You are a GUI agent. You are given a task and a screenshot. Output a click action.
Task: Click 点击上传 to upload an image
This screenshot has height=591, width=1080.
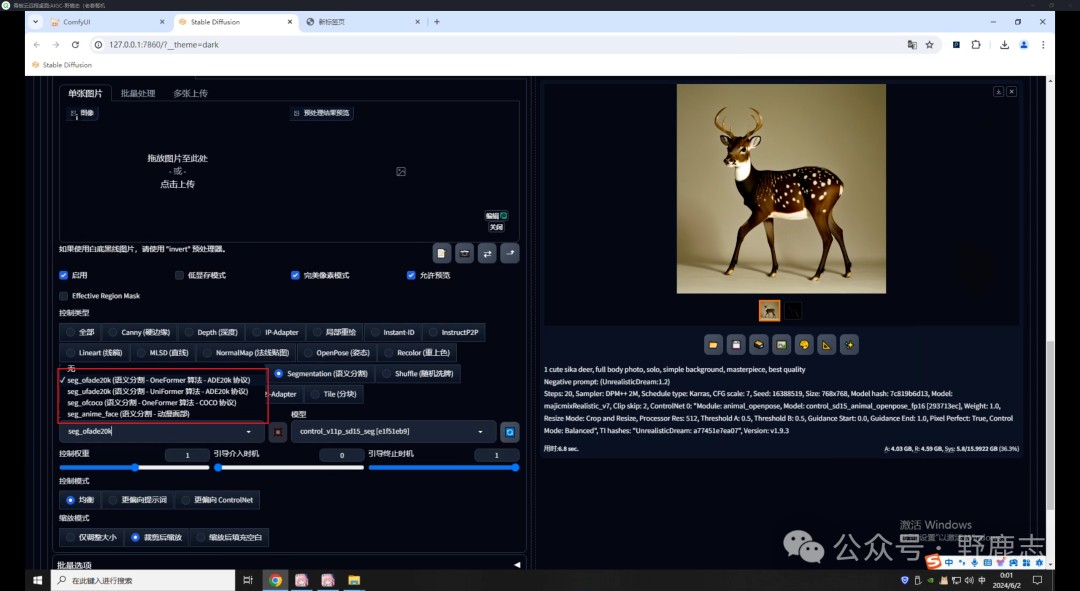(x=177, y=185)
